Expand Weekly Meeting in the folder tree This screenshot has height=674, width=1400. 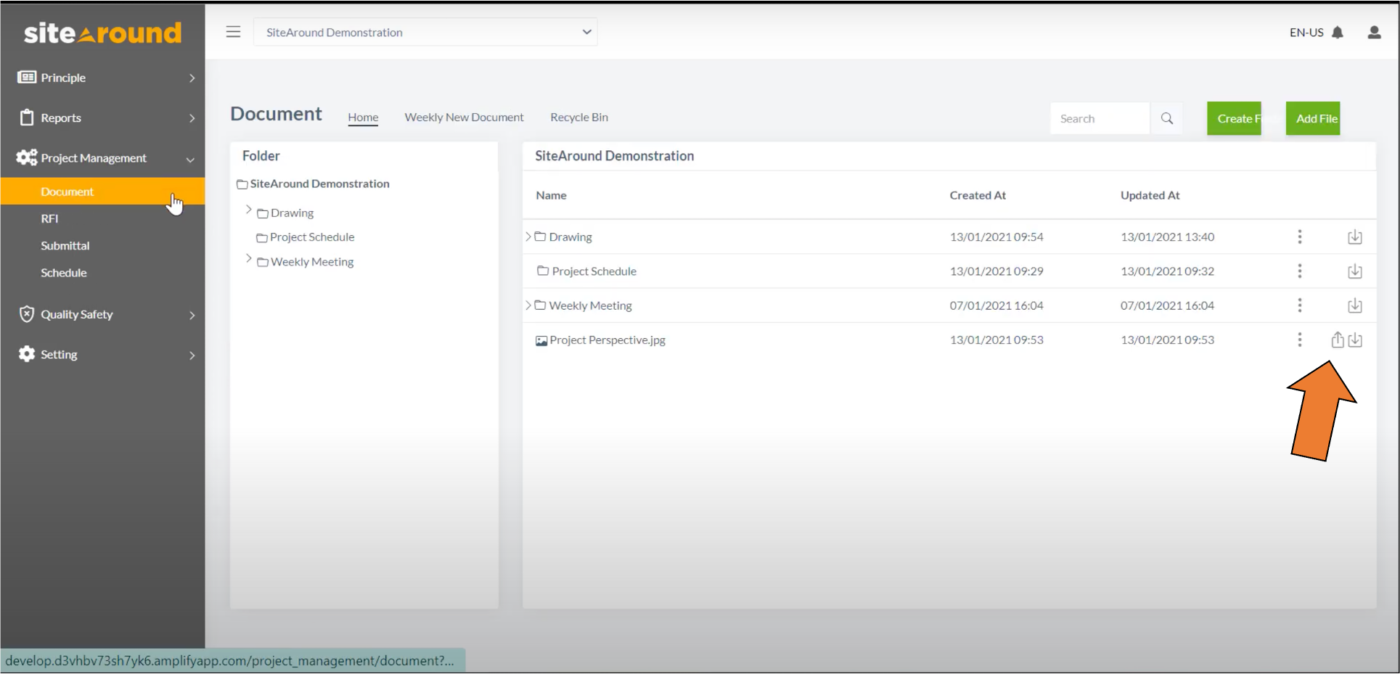point(249,257)
